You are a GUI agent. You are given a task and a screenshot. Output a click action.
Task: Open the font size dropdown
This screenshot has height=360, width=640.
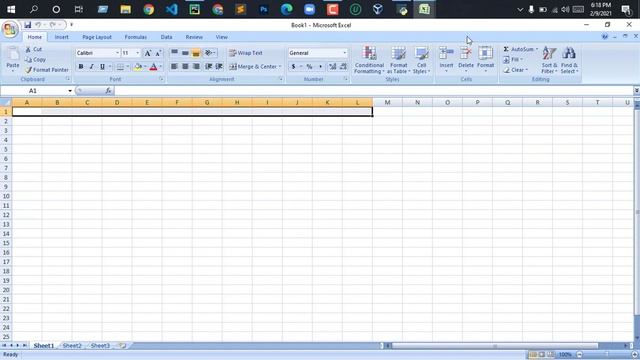(138, 53)
